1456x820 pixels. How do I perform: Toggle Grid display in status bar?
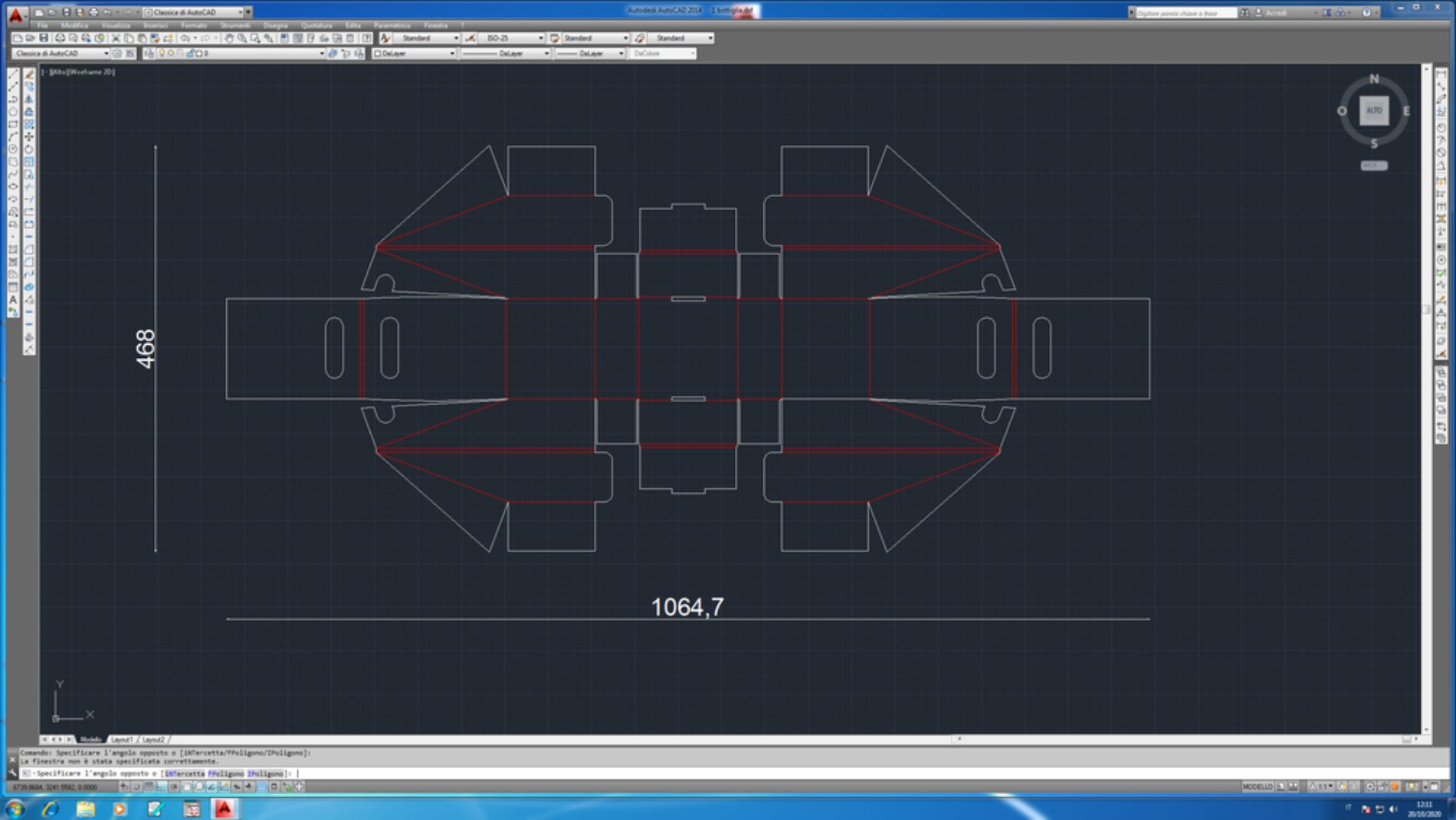149,786
